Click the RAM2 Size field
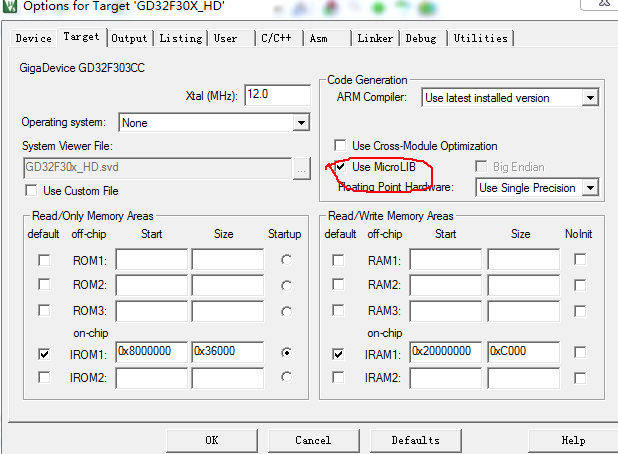 (x=523, y=285)
